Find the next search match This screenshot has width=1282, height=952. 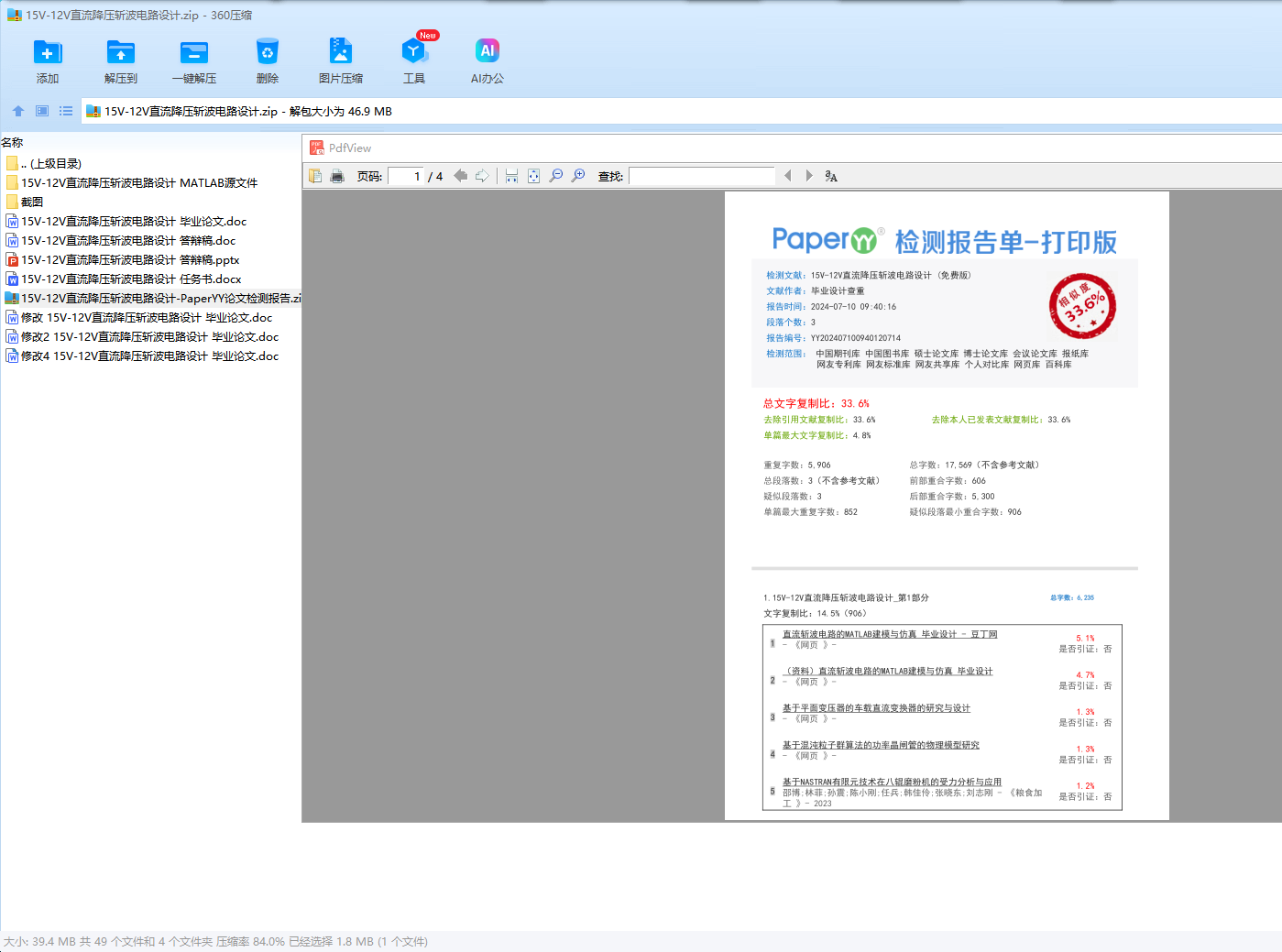(809, 176)
